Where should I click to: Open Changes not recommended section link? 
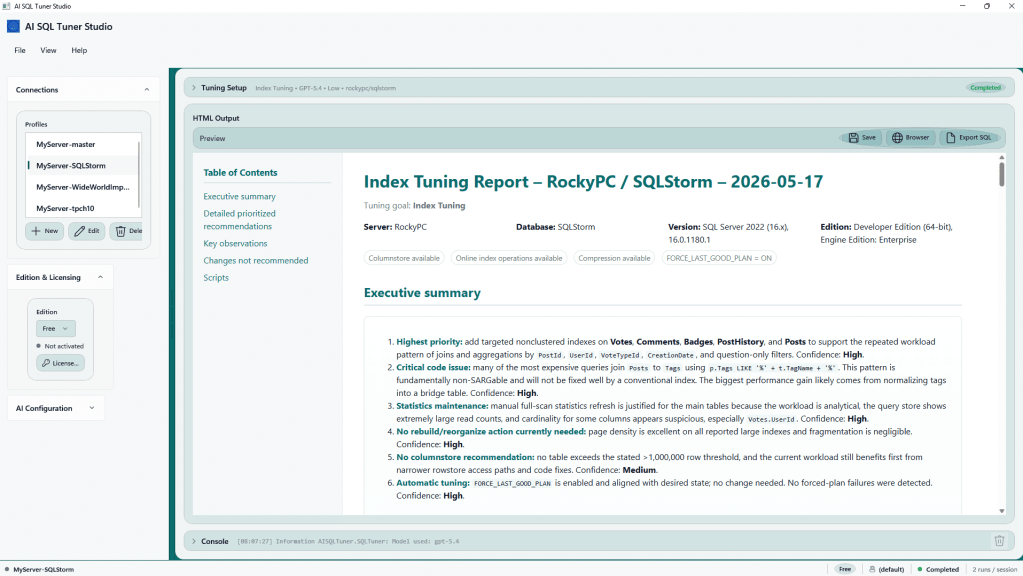coord(256,260)
